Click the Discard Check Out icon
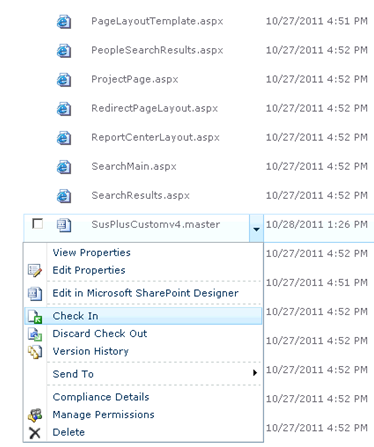The width and height of the screenshot is (374, 447). click(x=35, y=334)
